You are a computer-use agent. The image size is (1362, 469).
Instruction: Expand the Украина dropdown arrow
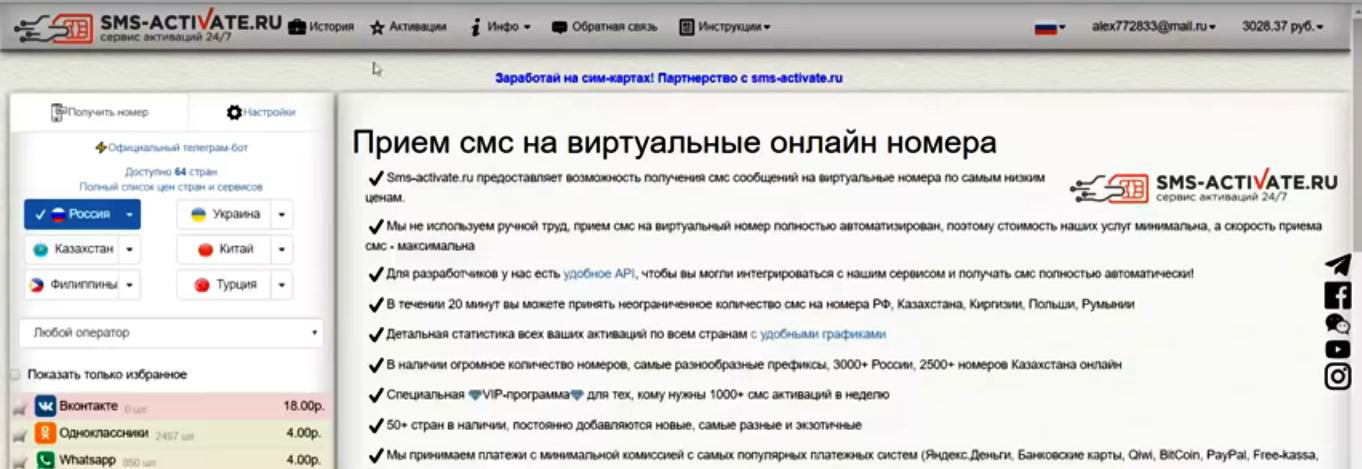point(282,214)
